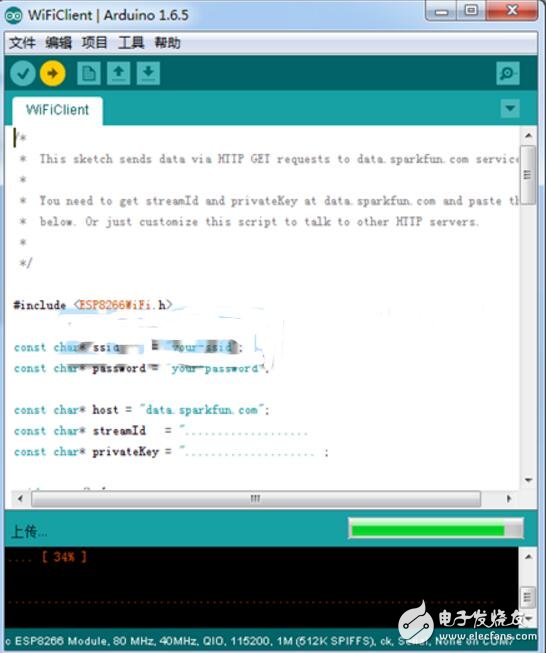Open the 工具 menu
Screen dimensions: 546x653
point(131,42)
